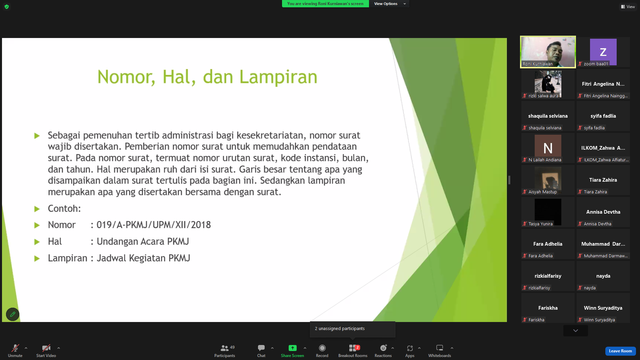The height and width of the screenshot is (360, 640).
Task: Open audio options arrow beside Unmute
Action: pos(26,348)
